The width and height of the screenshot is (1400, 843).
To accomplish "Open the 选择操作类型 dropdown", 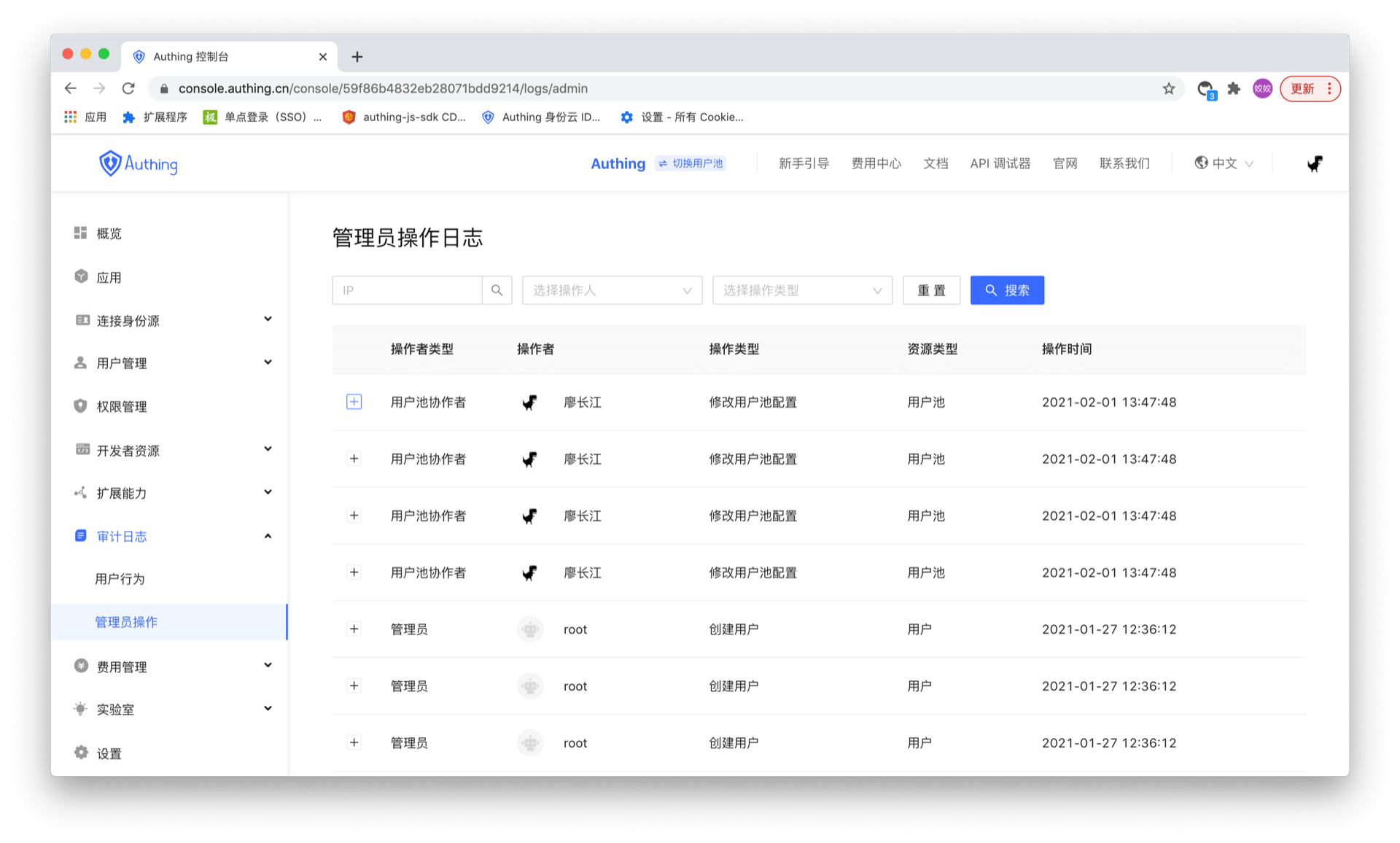I will tap(802, 290).
